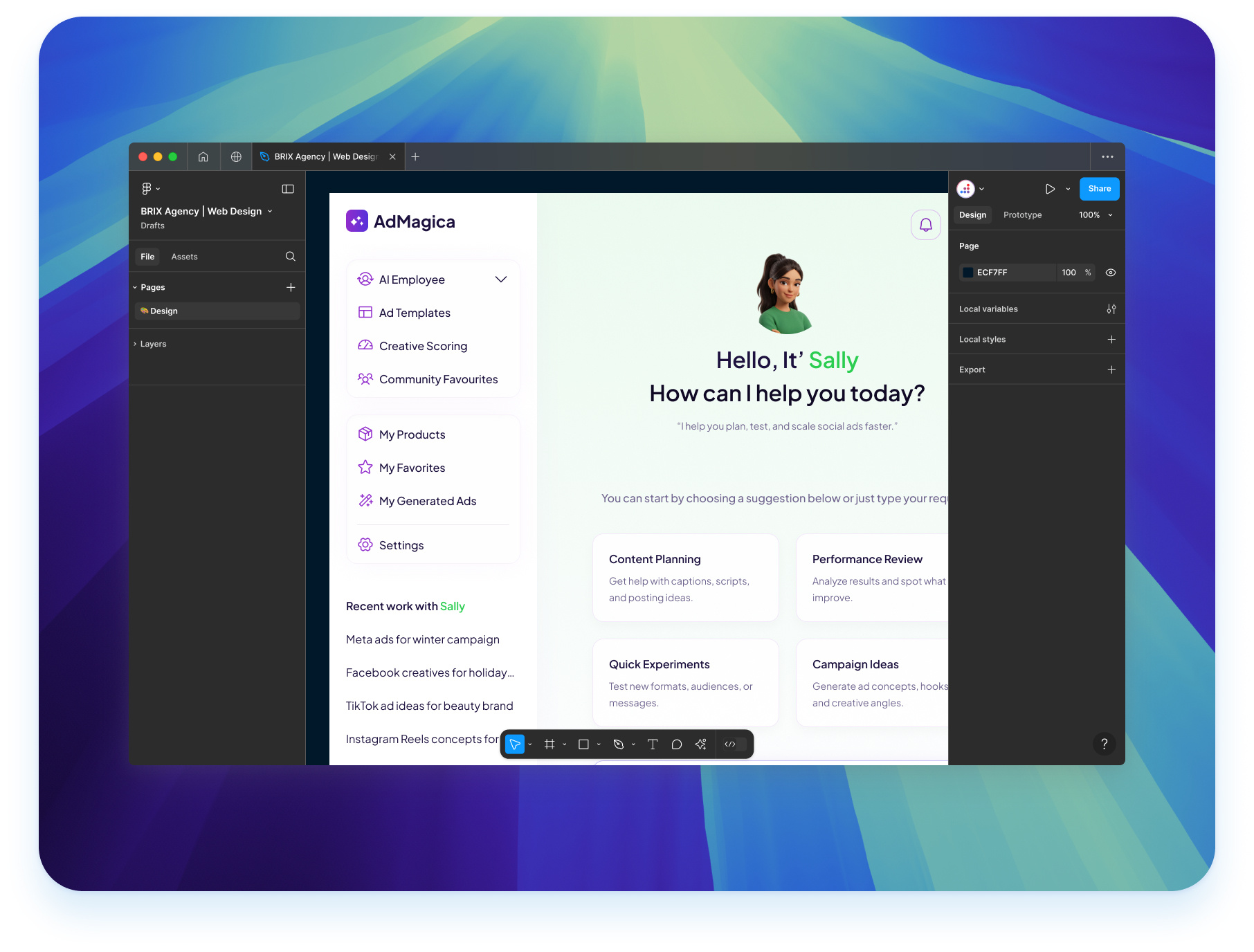Click the page color swatch
This screenshot has height=952, width=1254.
point(968,273)
